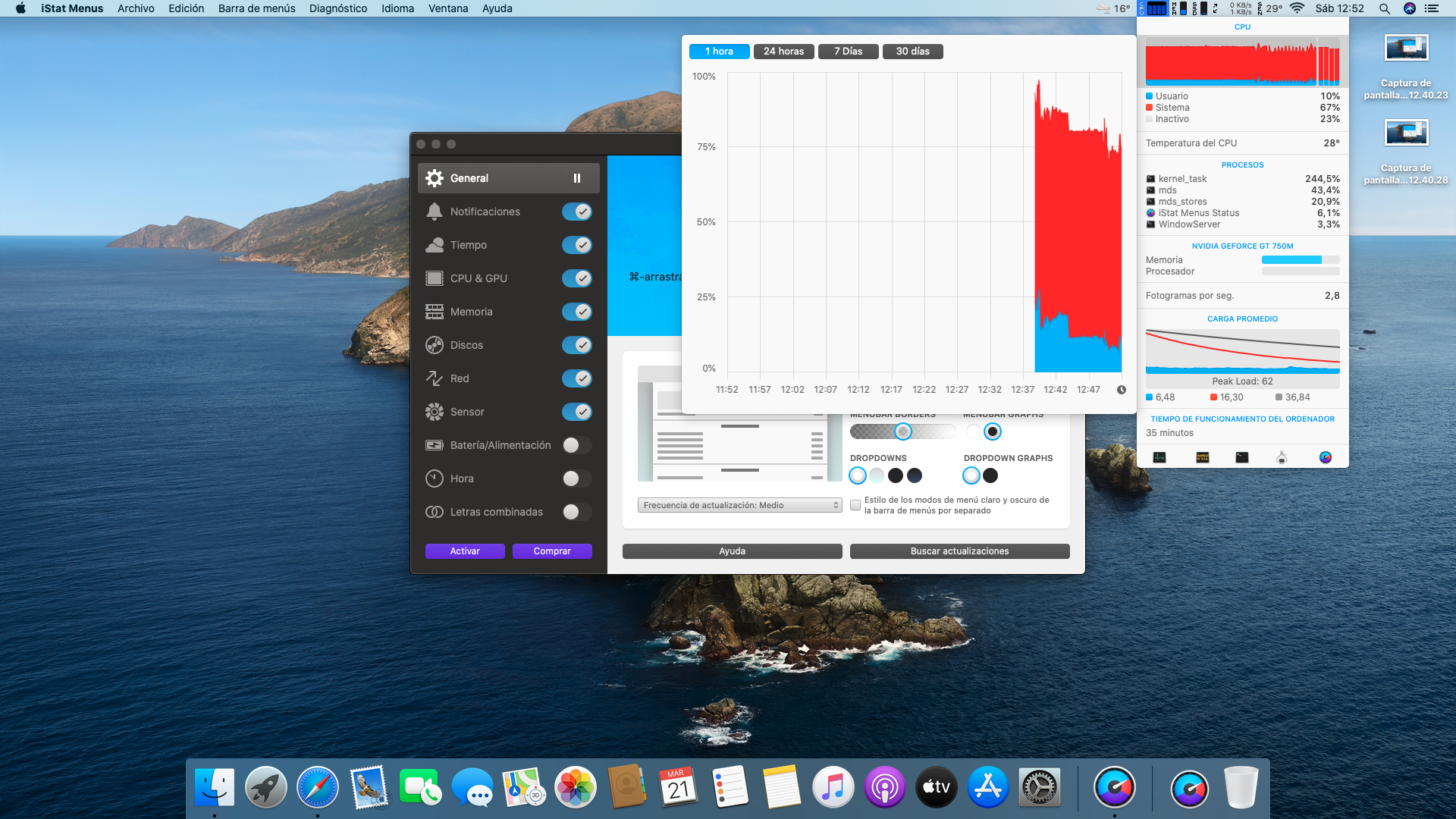Image resolution: width=1456 pixels, height=819 pixels.
Task: Open iStat Menus from the dropdown footer
Action: click(x=1325, y=457)
